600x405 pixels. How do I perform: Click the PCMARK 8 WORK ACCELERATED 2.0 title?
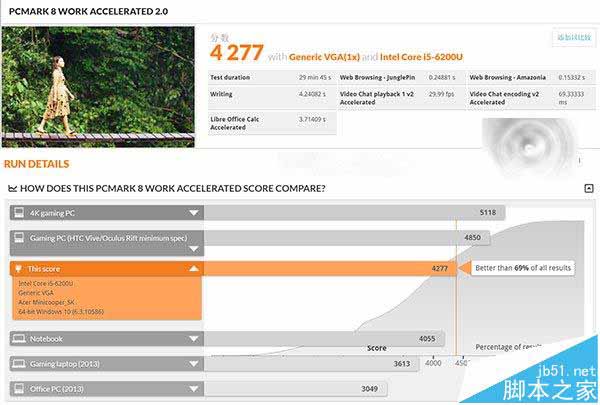(x=88, y=11)
